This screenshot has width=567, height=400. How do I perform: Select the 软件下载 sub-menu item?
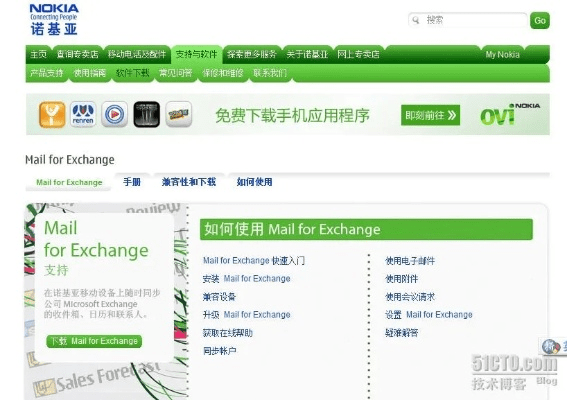point(132,73)
